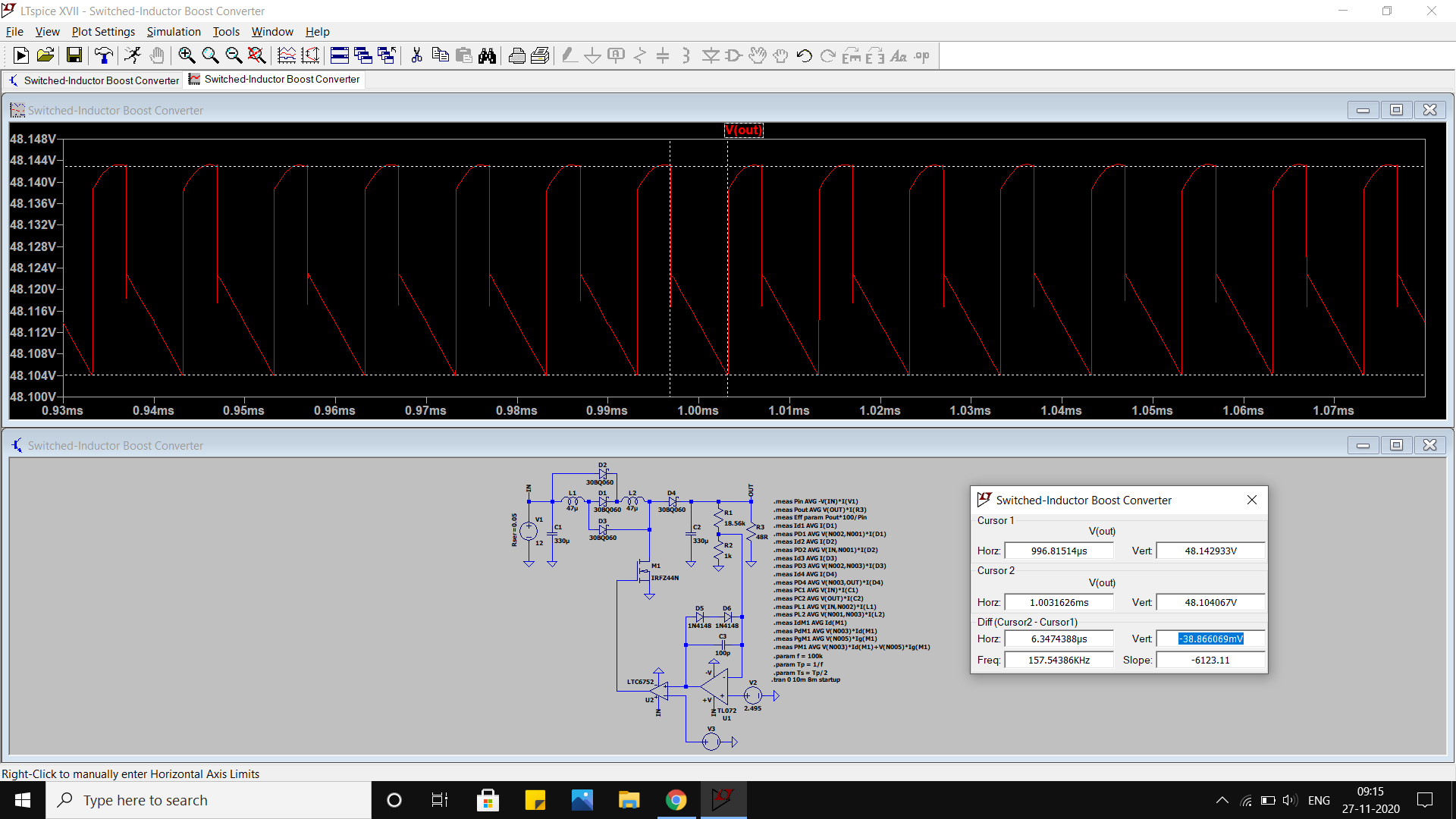Open the Plot Settings menu
The image size is (1456, 819).
(x=102, y=32)
